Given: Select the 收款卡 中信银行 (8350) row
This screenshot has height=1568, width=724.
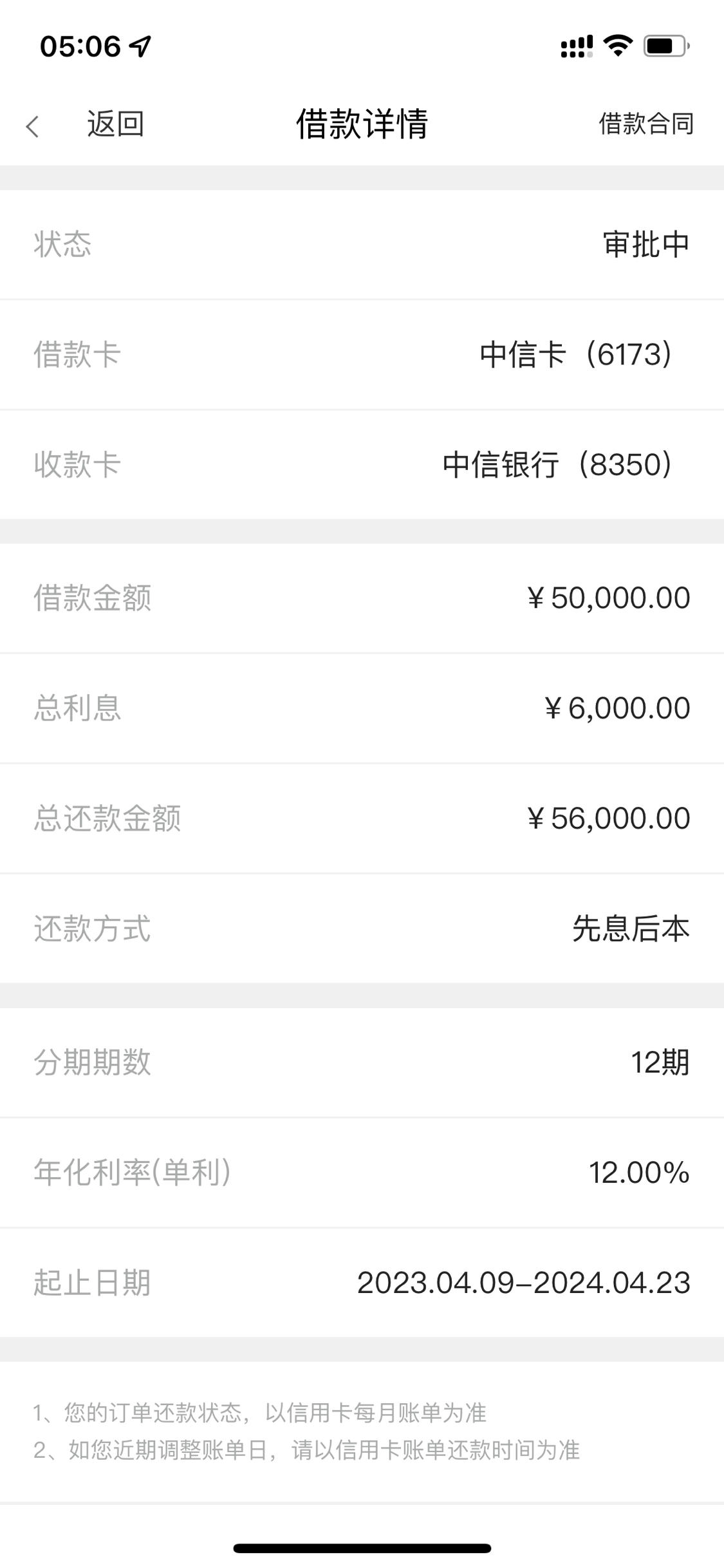Looking at the screenshot, I should tap(362, 464).
